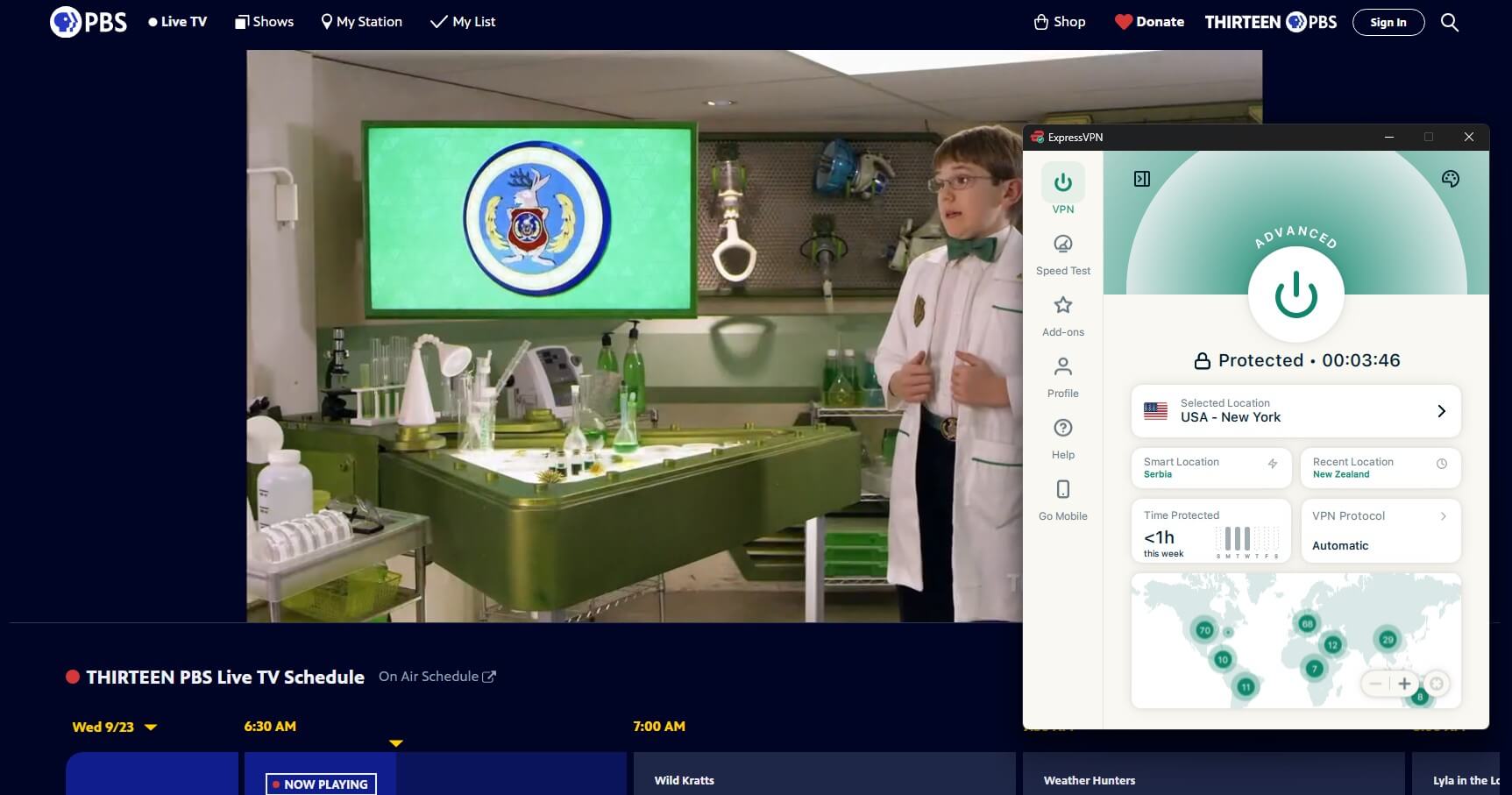Open the PBS search magnifier icon
Viewport: 1512px width, 795px height.
[x=1450, y=23]
